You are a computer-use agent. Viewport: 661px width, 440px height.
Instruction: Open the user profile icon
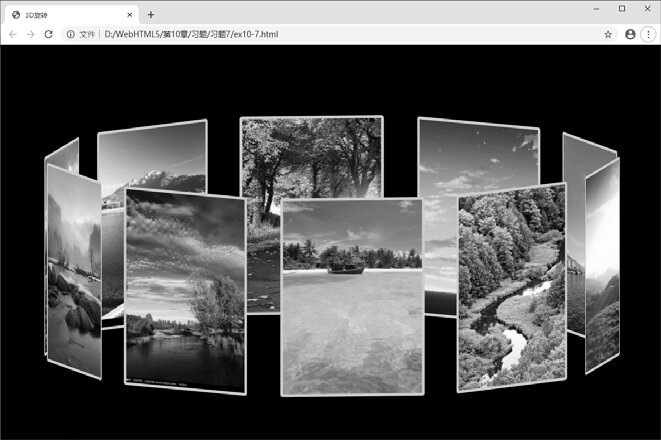coord(630,34)
